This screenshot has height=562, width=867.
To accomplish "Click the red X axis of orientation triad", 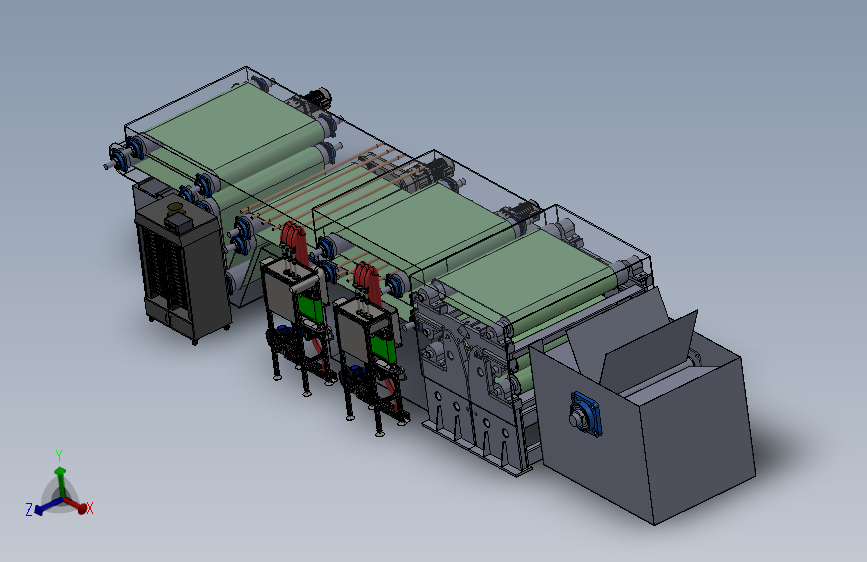I will [x=76, y=505].
